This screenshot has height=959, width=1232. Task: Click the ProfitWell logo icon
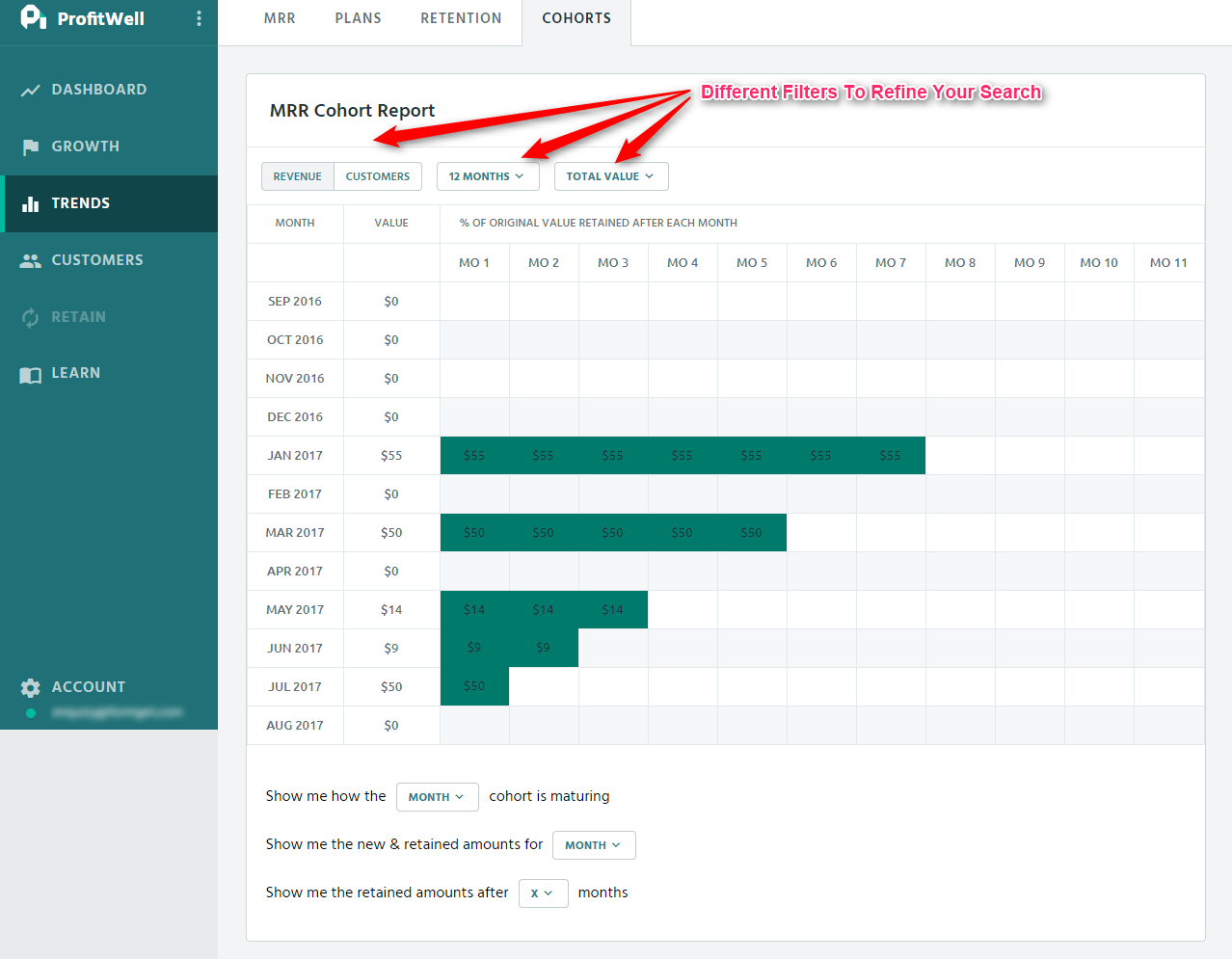[33, 17]
